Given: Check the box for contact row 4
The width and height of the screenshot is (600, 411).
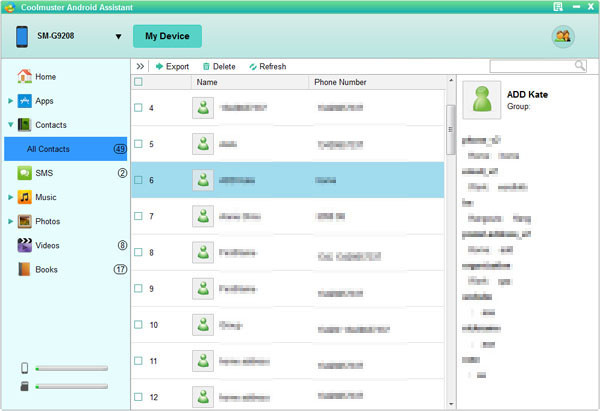Looking at the screenshot, I should pyautogui.click(x=138, y=108).
